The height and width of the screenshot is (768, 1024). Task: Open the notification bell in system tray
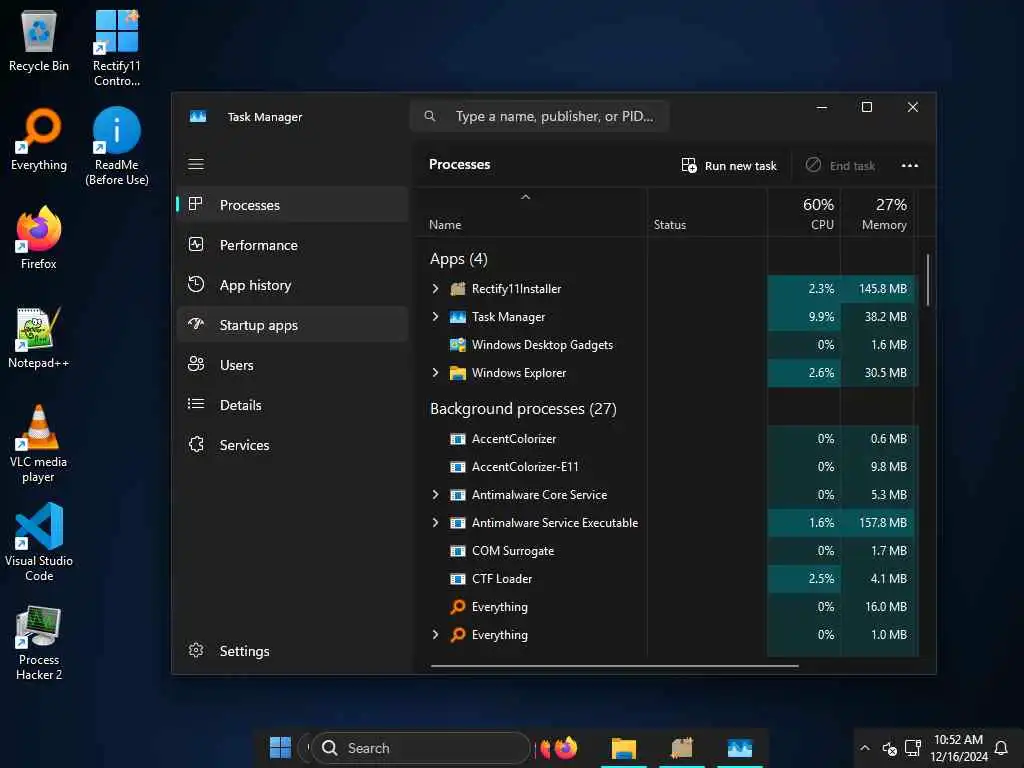pos(1000,748)
